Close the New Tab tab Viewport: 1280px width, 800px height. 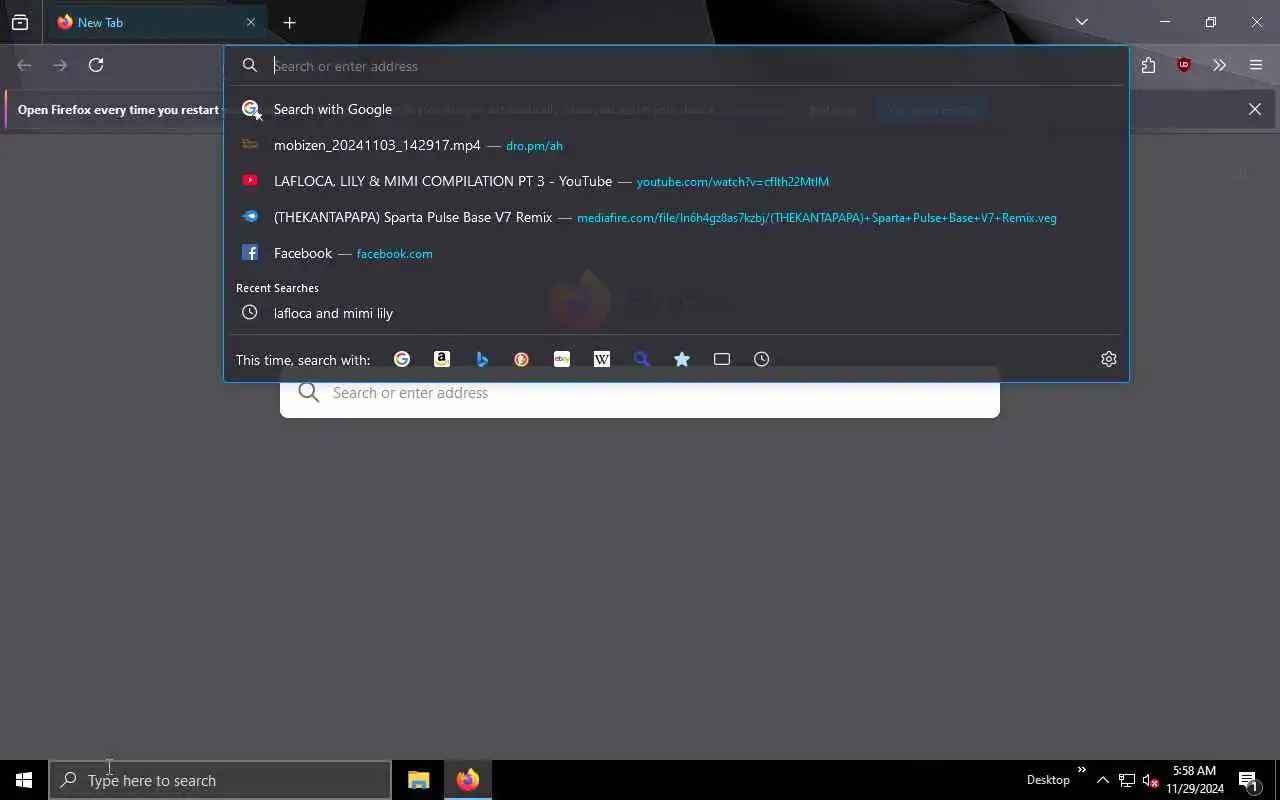[x=251, y=22]
